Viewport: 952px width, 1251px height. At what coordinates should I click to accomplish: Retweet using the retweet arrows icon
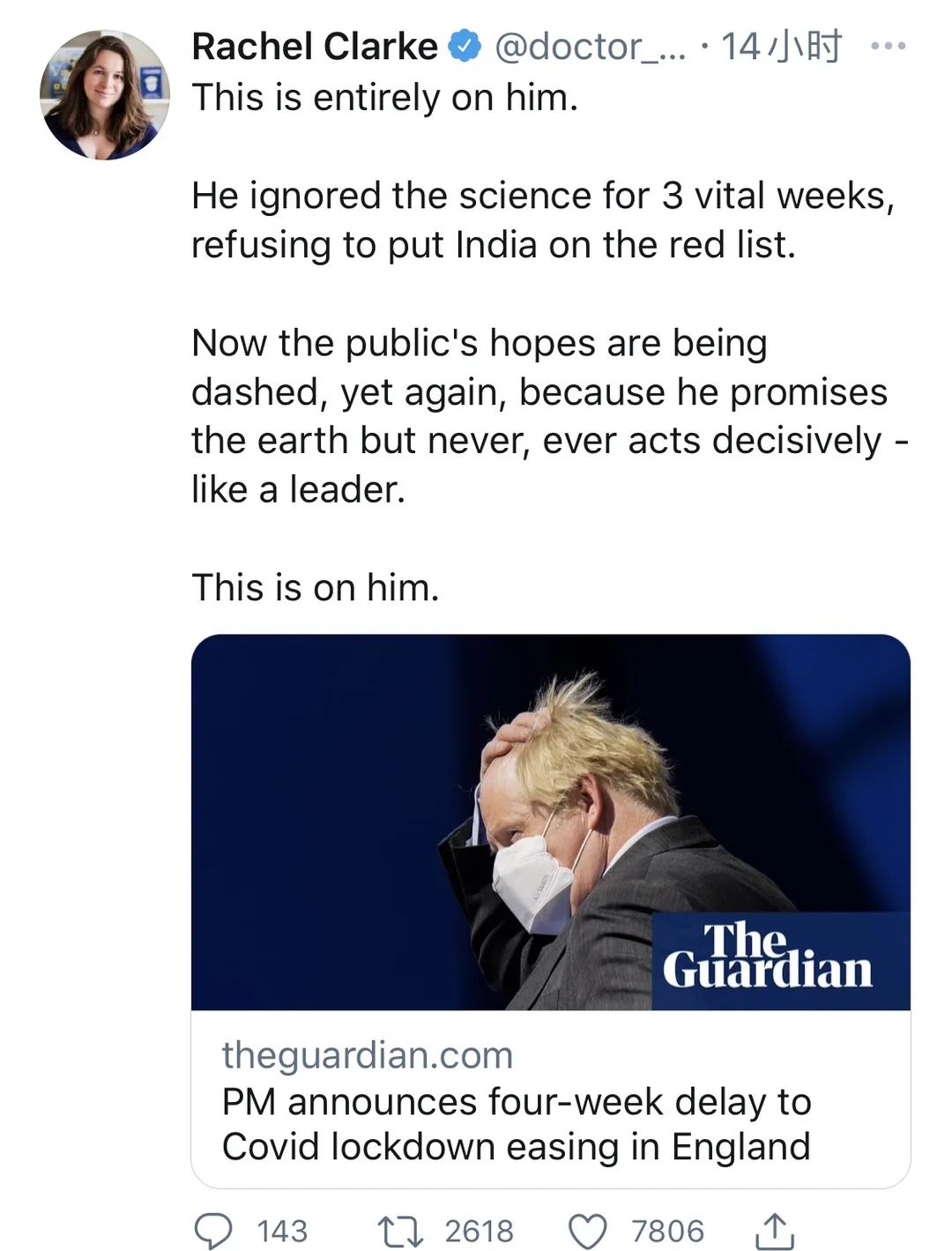coord(398,1230)
